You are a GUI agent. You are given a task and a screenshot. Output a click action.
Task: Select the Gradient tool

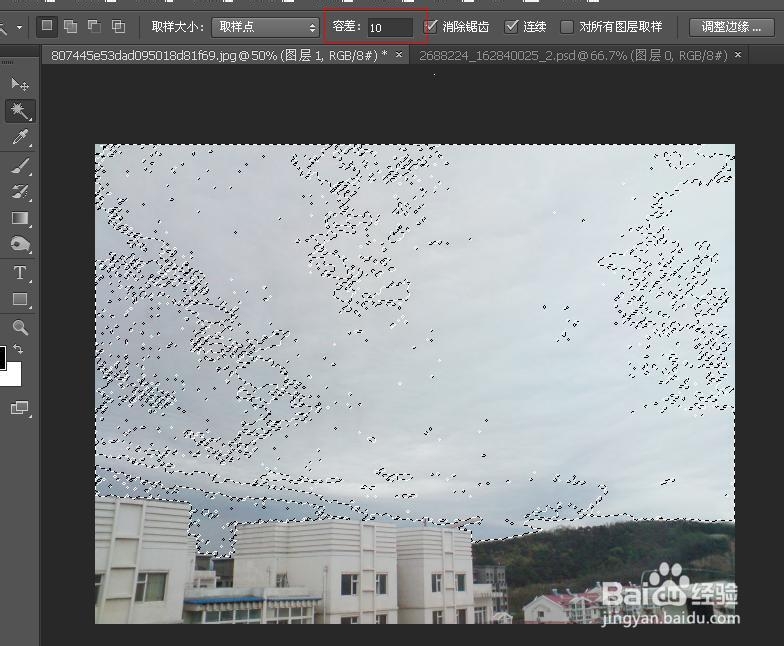[x=20, y=218]
